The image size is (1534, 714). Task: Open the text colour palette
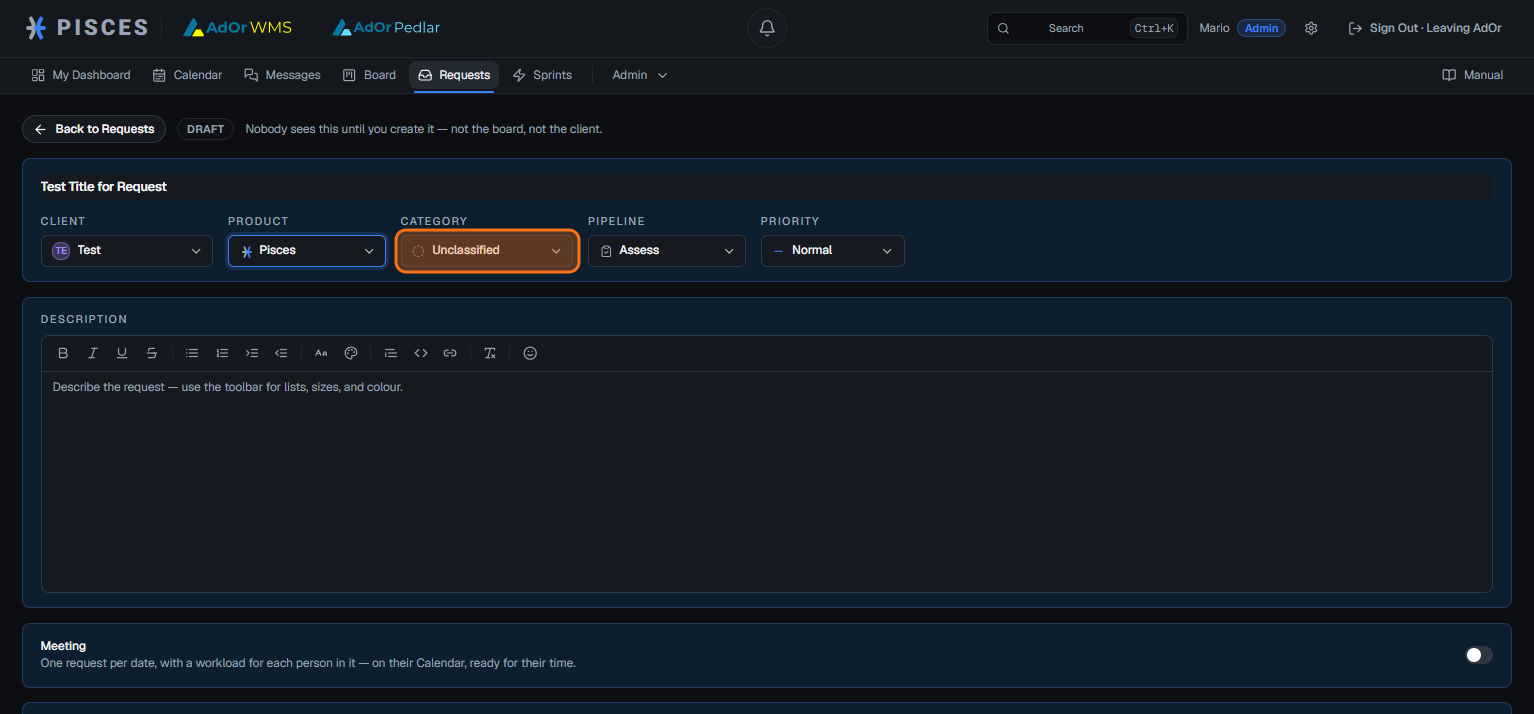351,353
